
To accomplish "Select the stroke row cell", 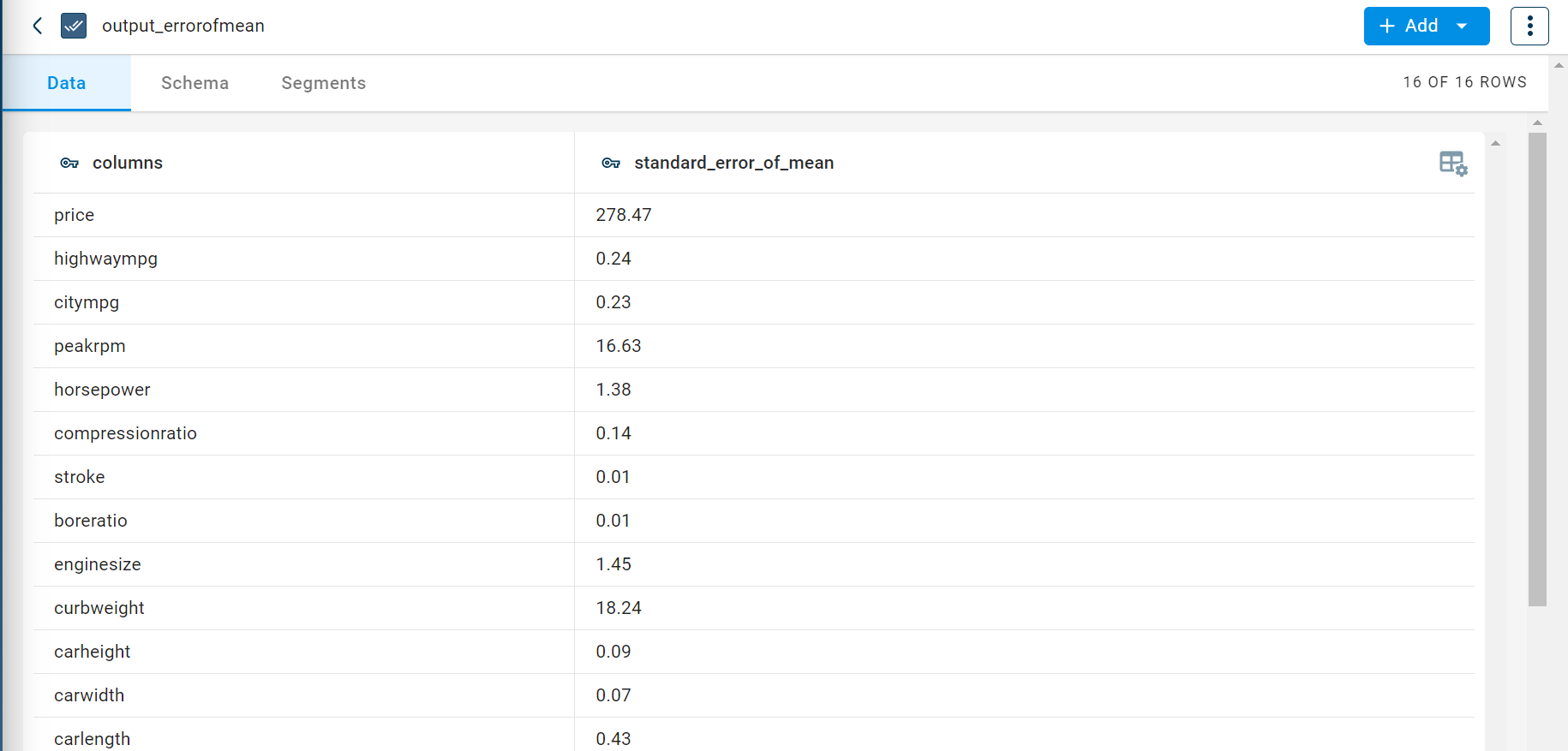I will [303, 477].
